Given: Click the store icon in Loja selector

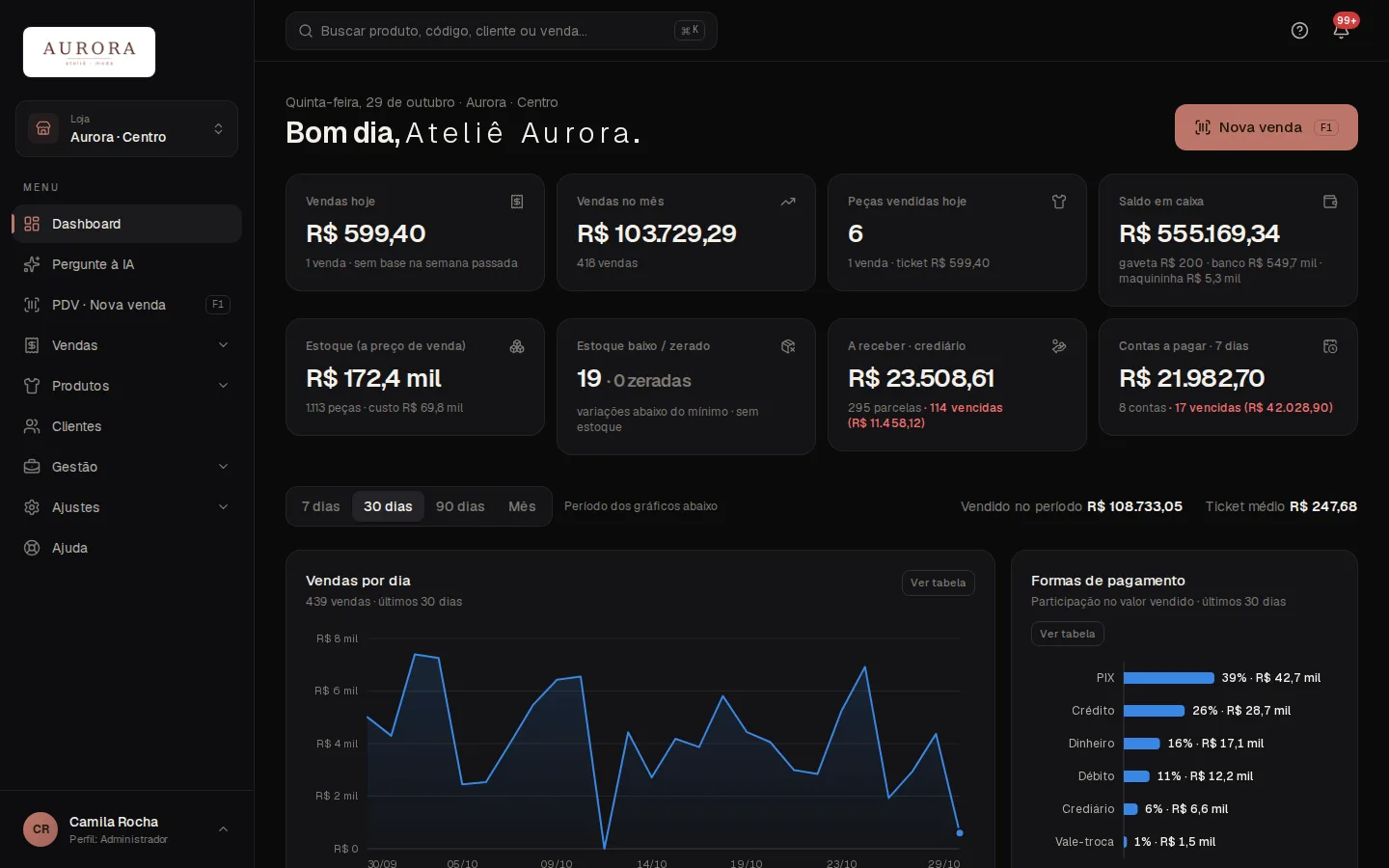Looking at the screenshot, I should 43,128.
